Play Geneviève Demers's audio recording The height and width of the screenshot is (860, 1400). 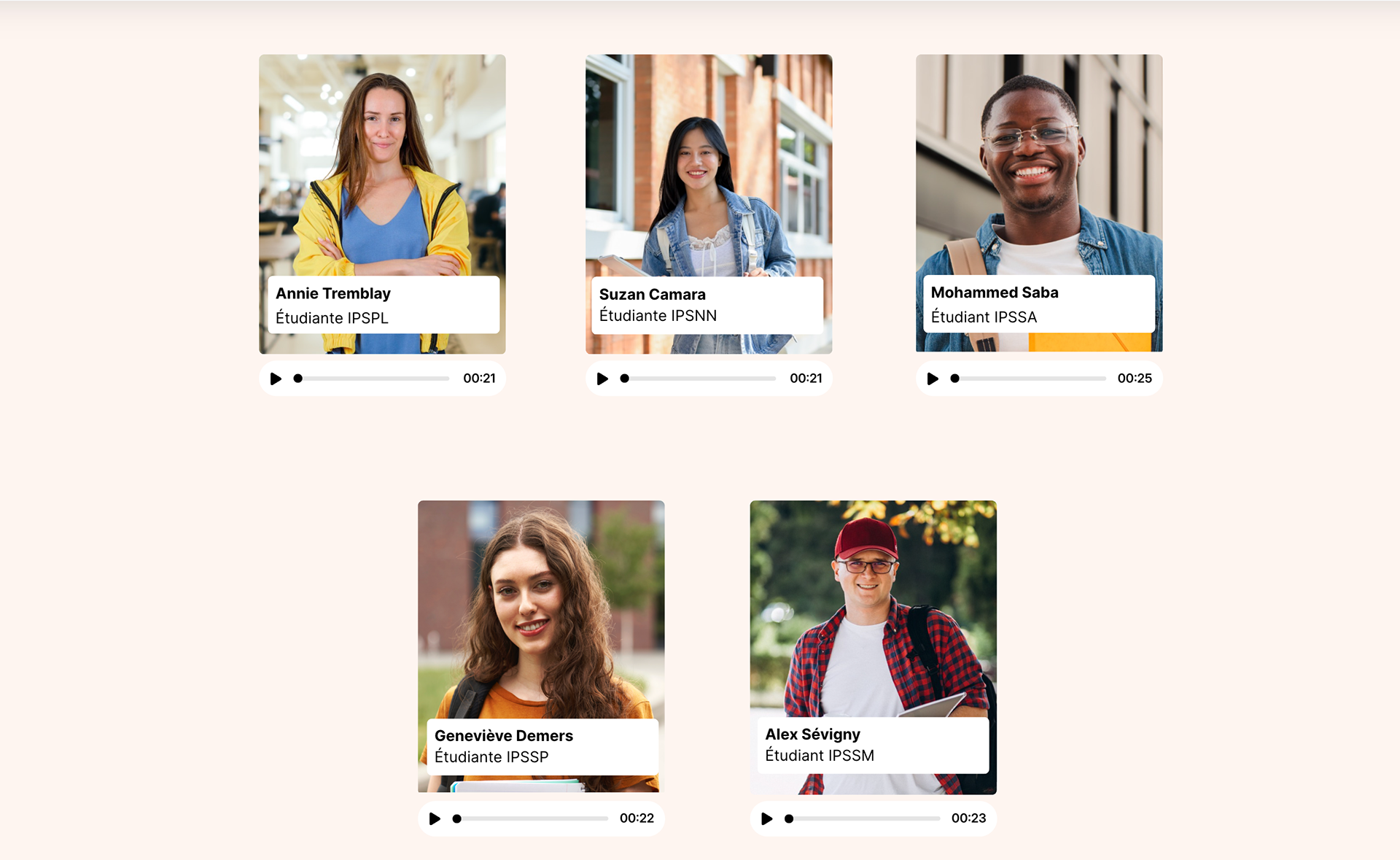coord(435,818)
